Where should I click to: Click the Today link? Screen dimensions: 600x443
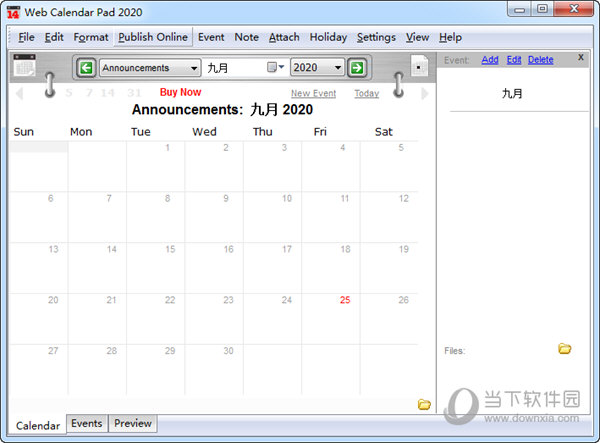[x=367, y=93]
